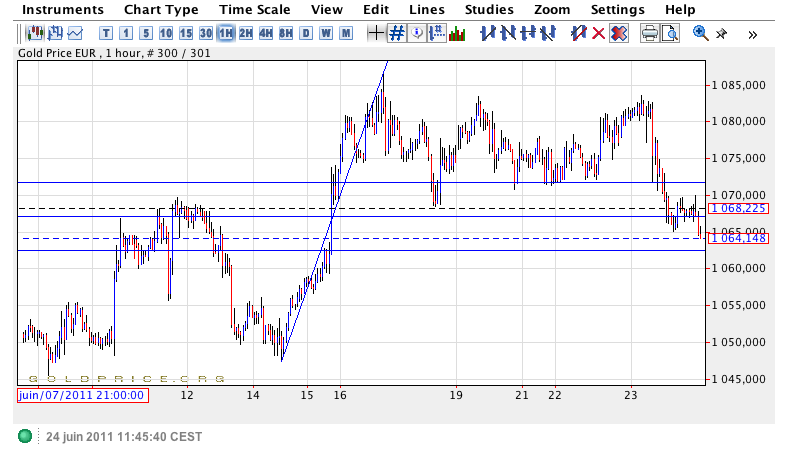Click the juin/07/2011 21:00:00 date label

[x=83, y=395]
